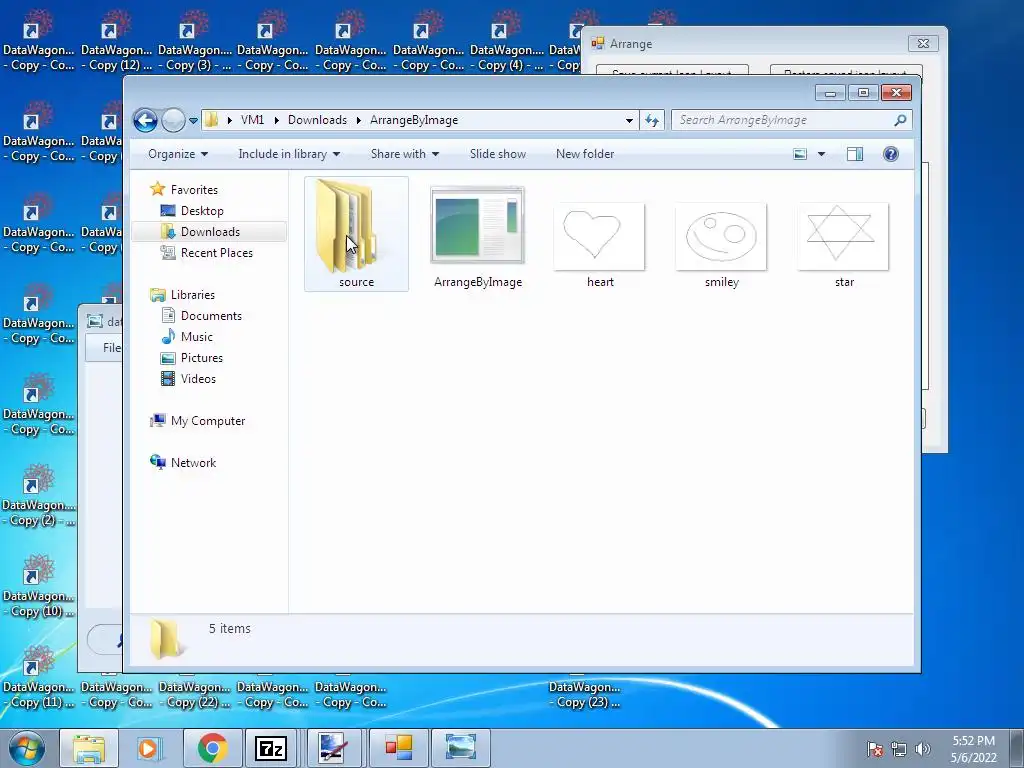The height and width of the screenshot is (768, 1024).
Task: Open Recent Places in navigation pane
Action: pyautogui.click(x=216, y=253)
